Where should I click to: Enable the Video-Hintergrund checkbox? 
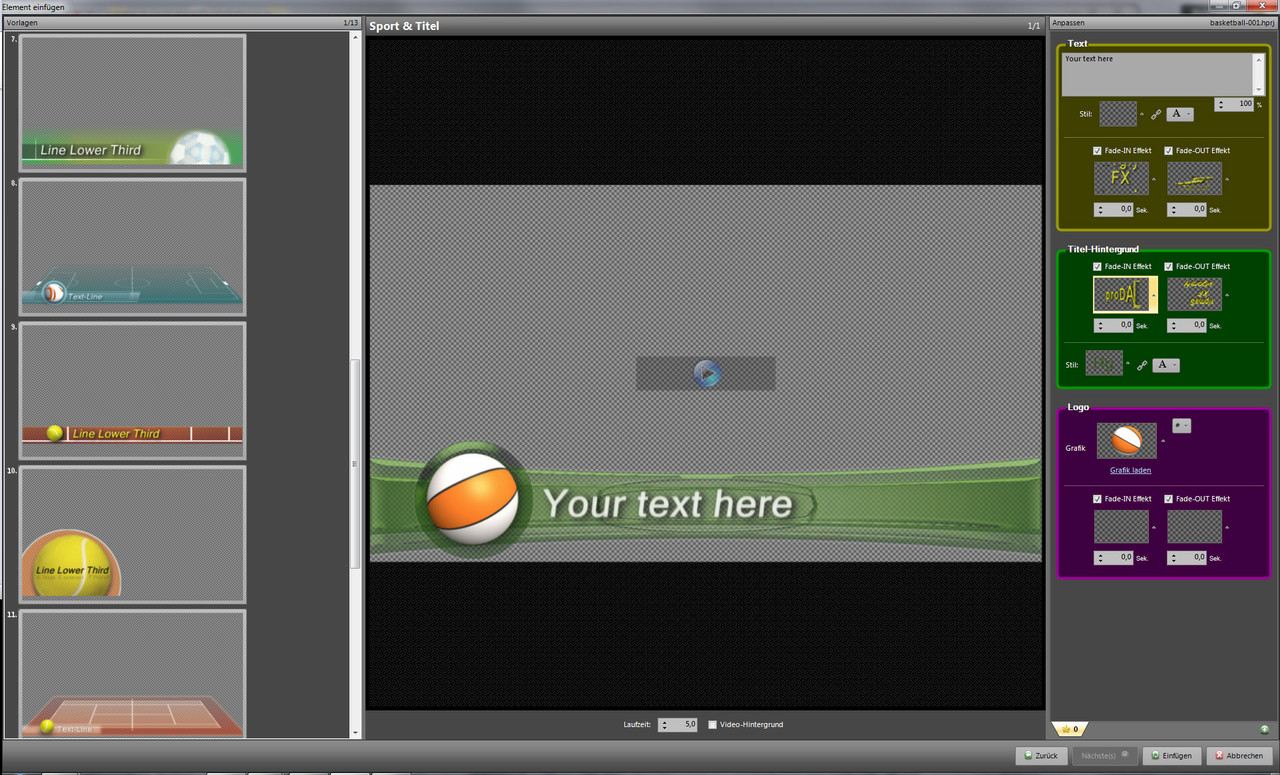pos(712,724)
